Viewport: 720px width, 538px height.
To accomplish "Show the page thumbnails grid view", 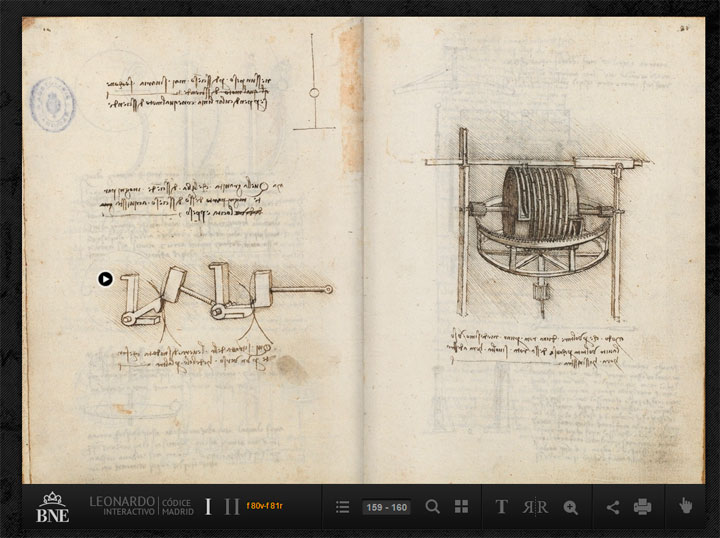I will [461, 507].
